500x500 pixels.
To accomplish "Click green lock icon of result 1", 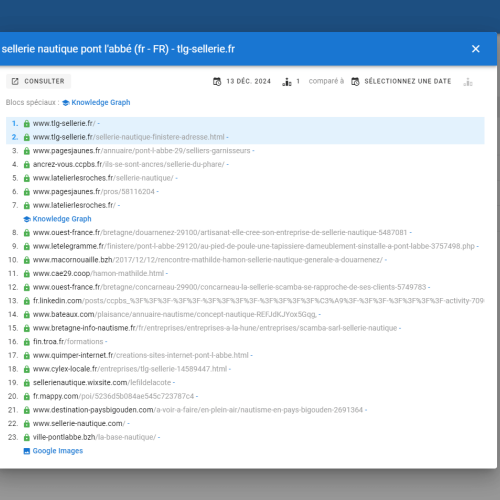I will point(27,124).
